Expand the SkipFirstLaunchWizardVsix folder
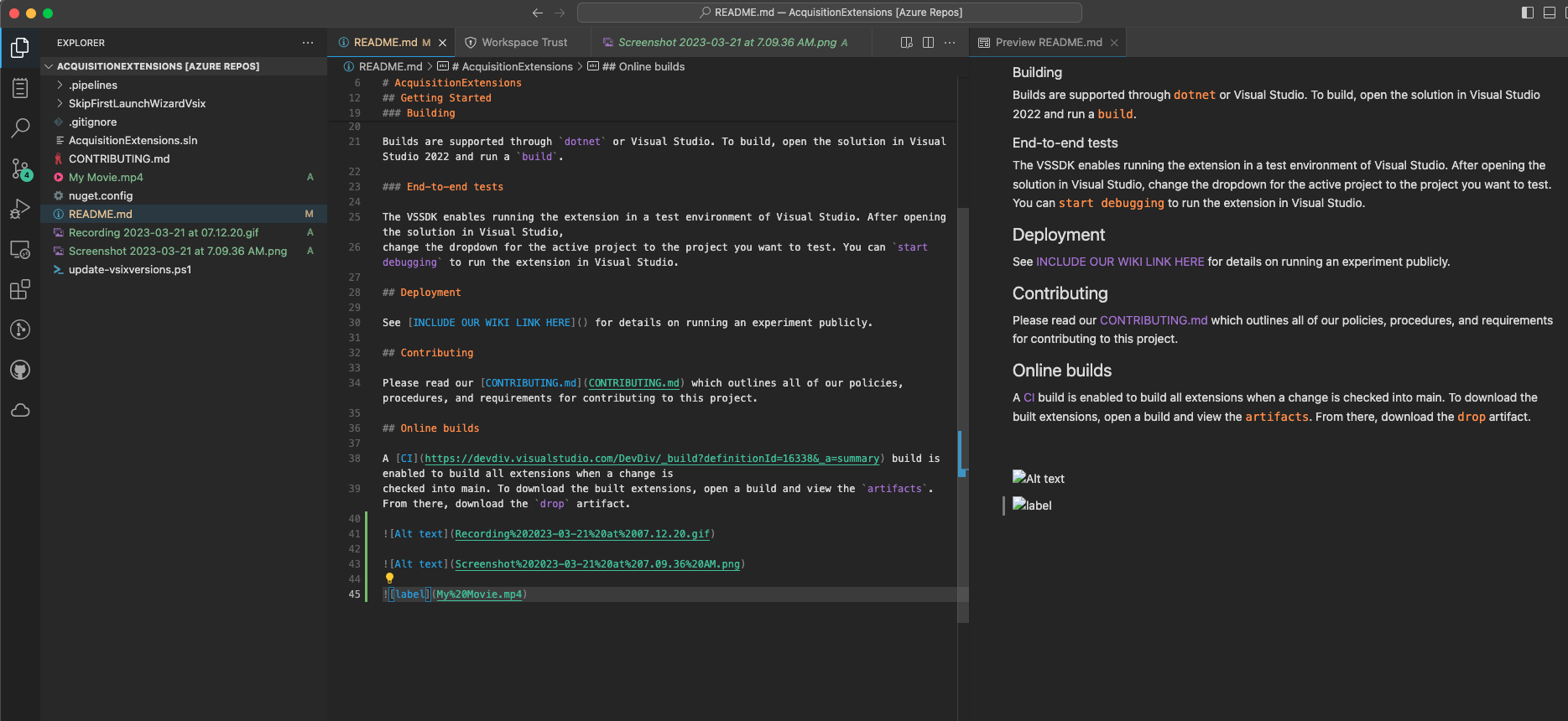1568x721 pixels. (137, 104)
